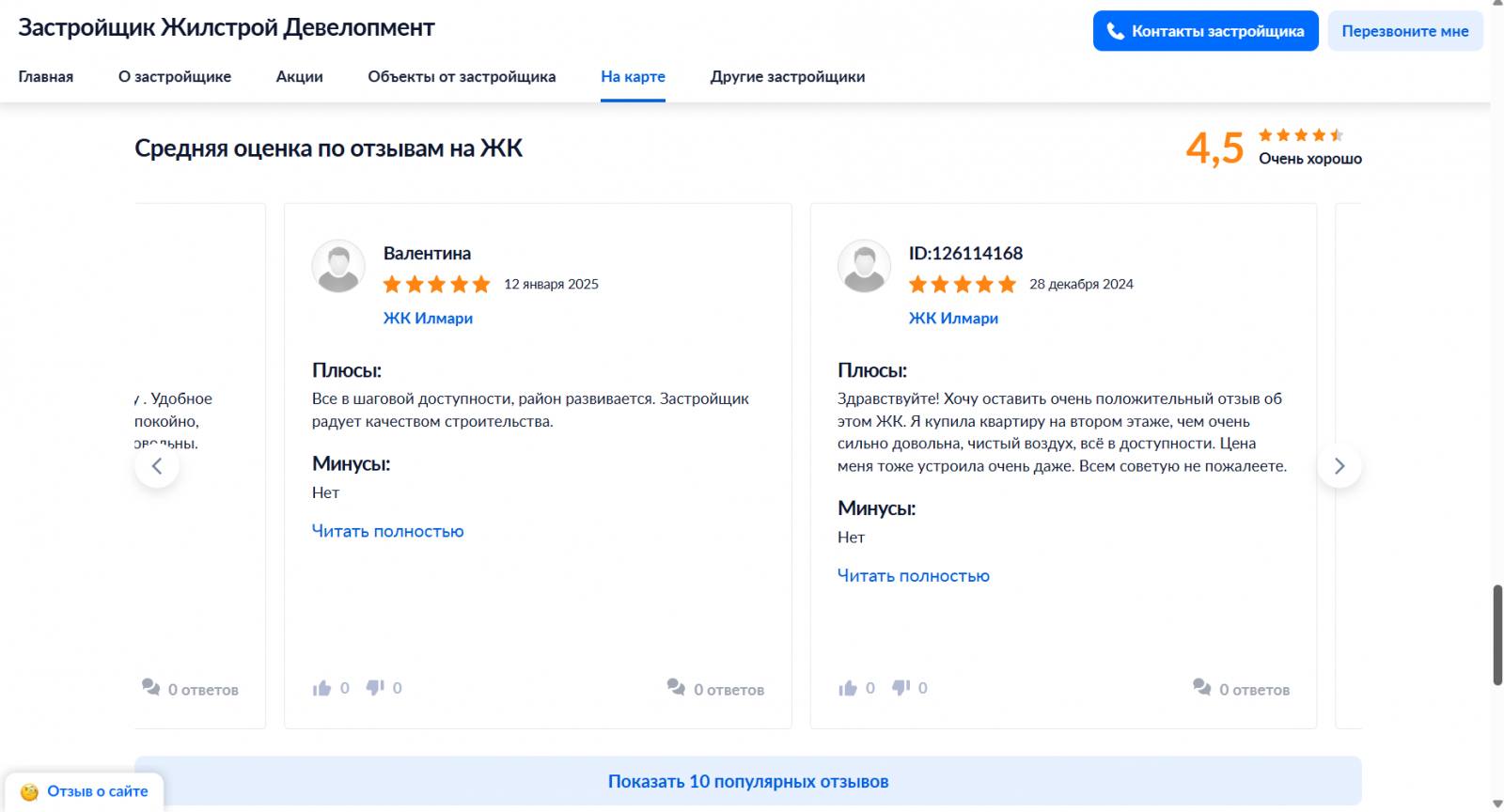Dislike Валентина's review with thumbs down
The width and height of the screenshot is (1504, 812).
(x=375, y=688)
